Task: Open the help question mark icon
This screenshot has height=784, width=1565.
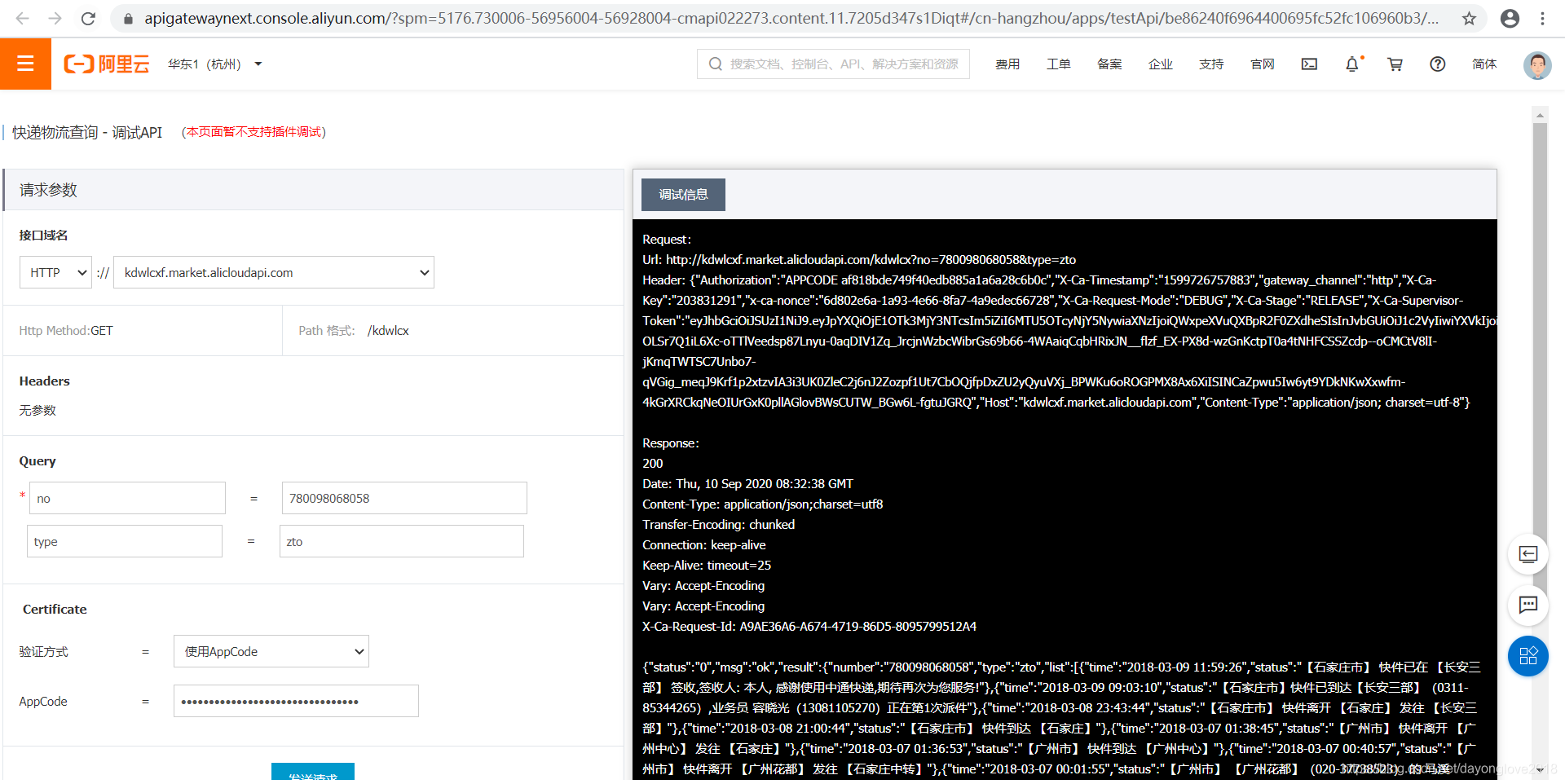Action: (1438, 64)
